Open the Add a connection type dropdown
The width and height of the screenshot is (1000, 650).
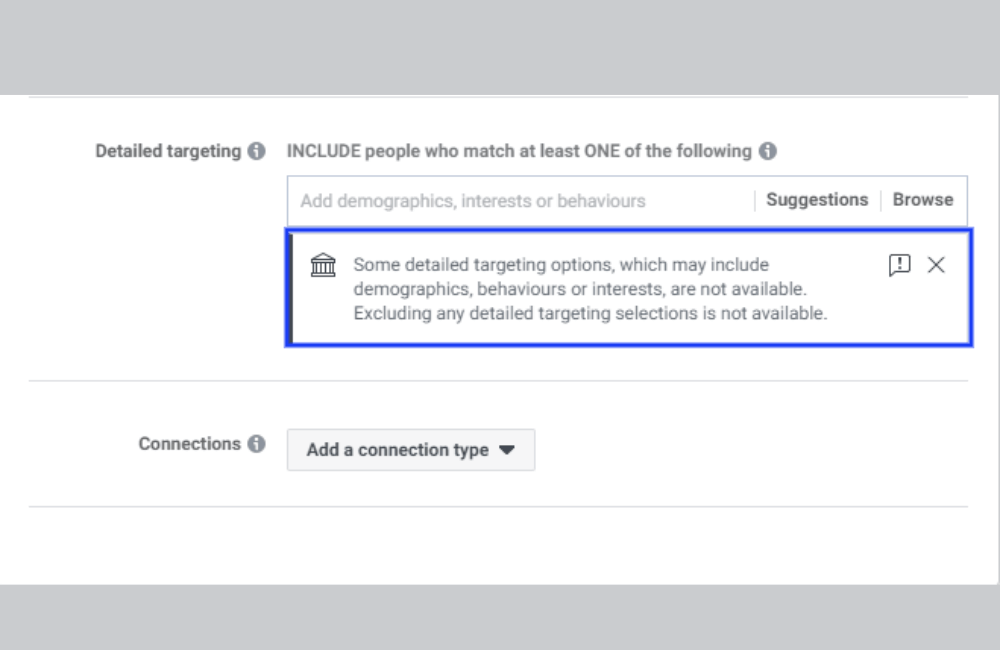click(410, 449)
